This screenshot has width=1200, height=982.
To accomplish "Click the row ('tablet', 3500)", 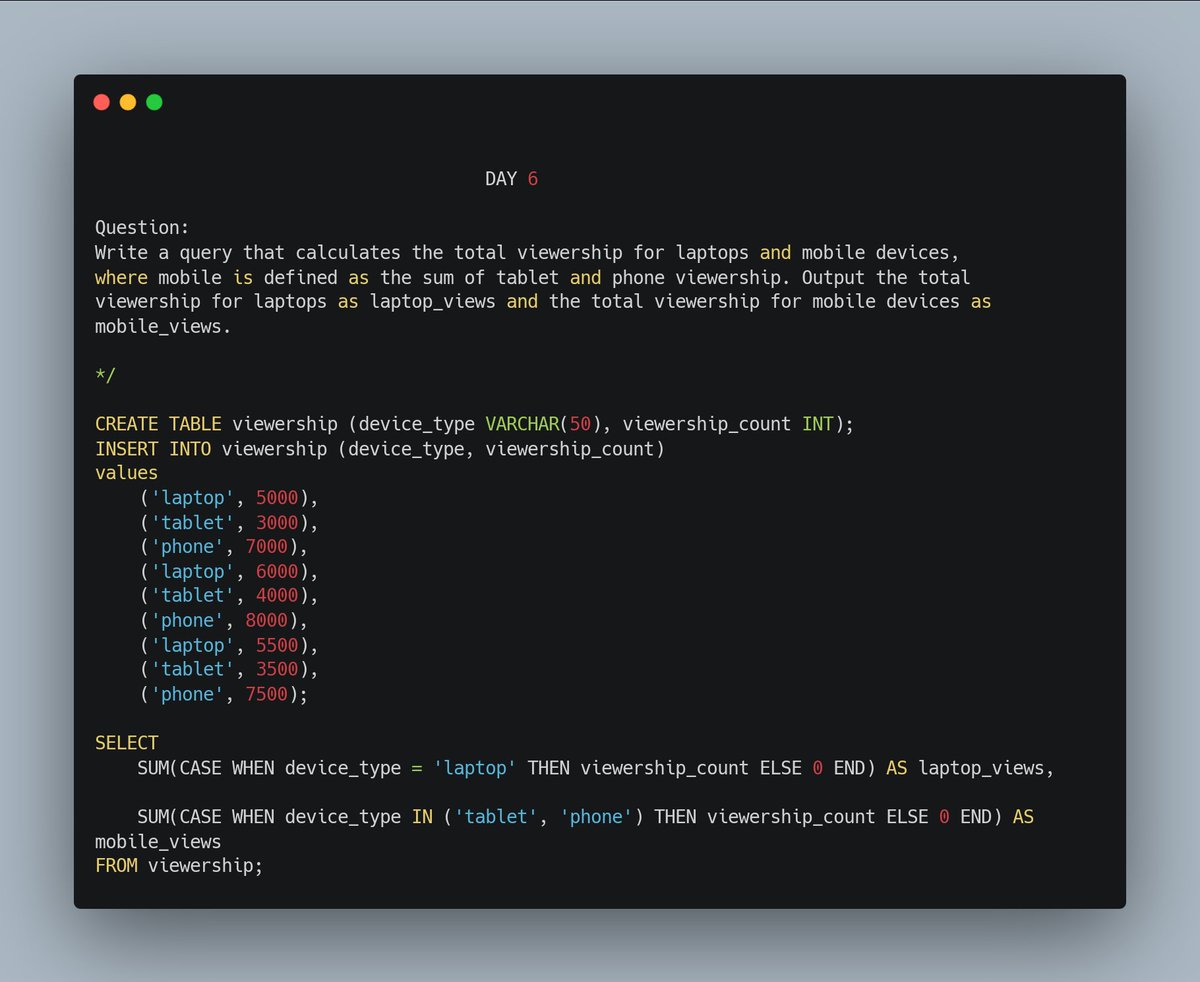I will click(228, 670).
